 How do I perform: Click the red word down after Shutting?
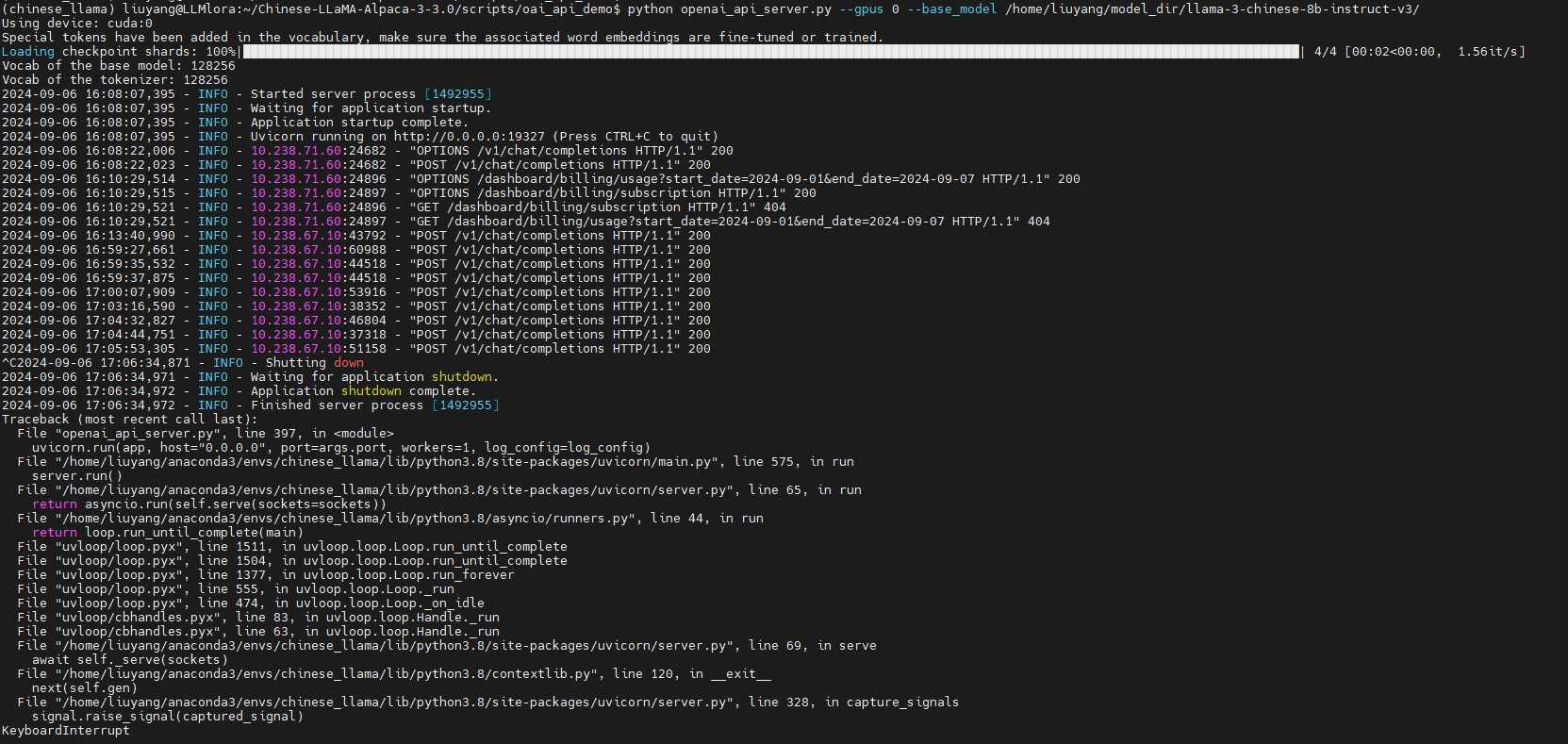[x=348, y=363]
